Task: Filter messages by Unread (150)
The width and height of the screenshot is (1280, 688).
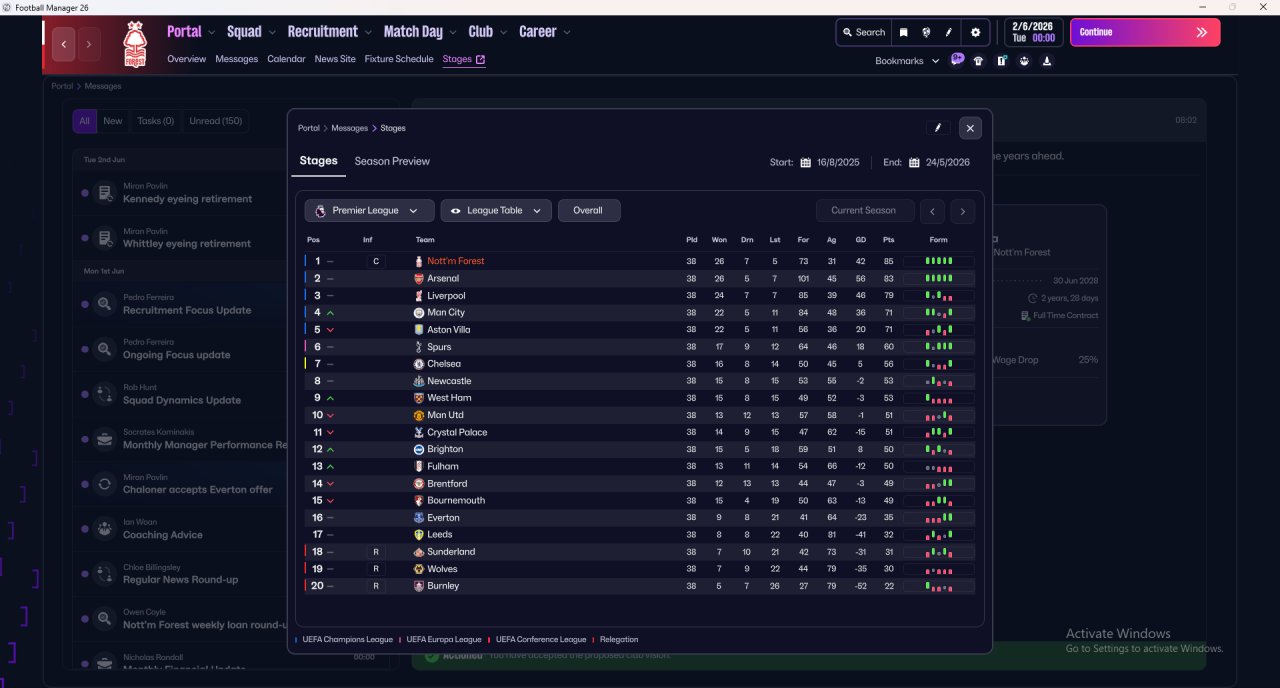Action: 216,121
